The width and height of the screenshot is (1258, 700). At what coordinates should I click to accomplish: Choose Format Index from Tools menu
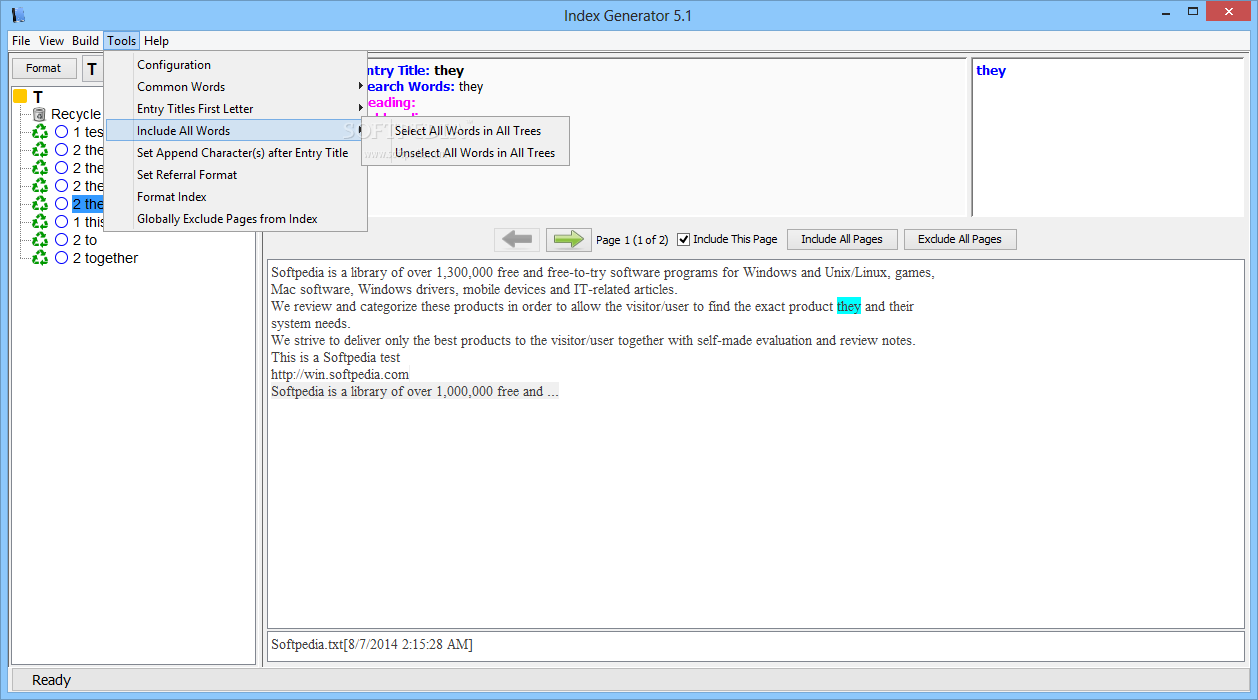click(235, 197)
